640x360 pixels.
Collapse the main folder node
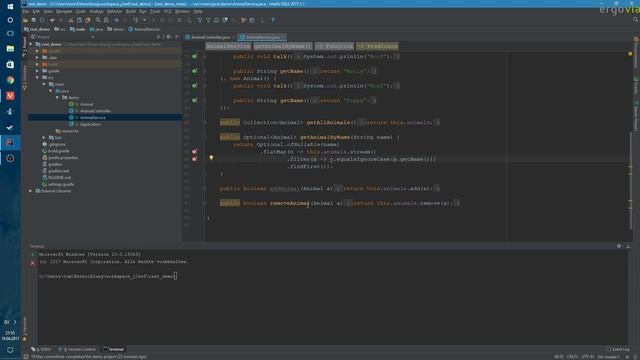(44, 84)
